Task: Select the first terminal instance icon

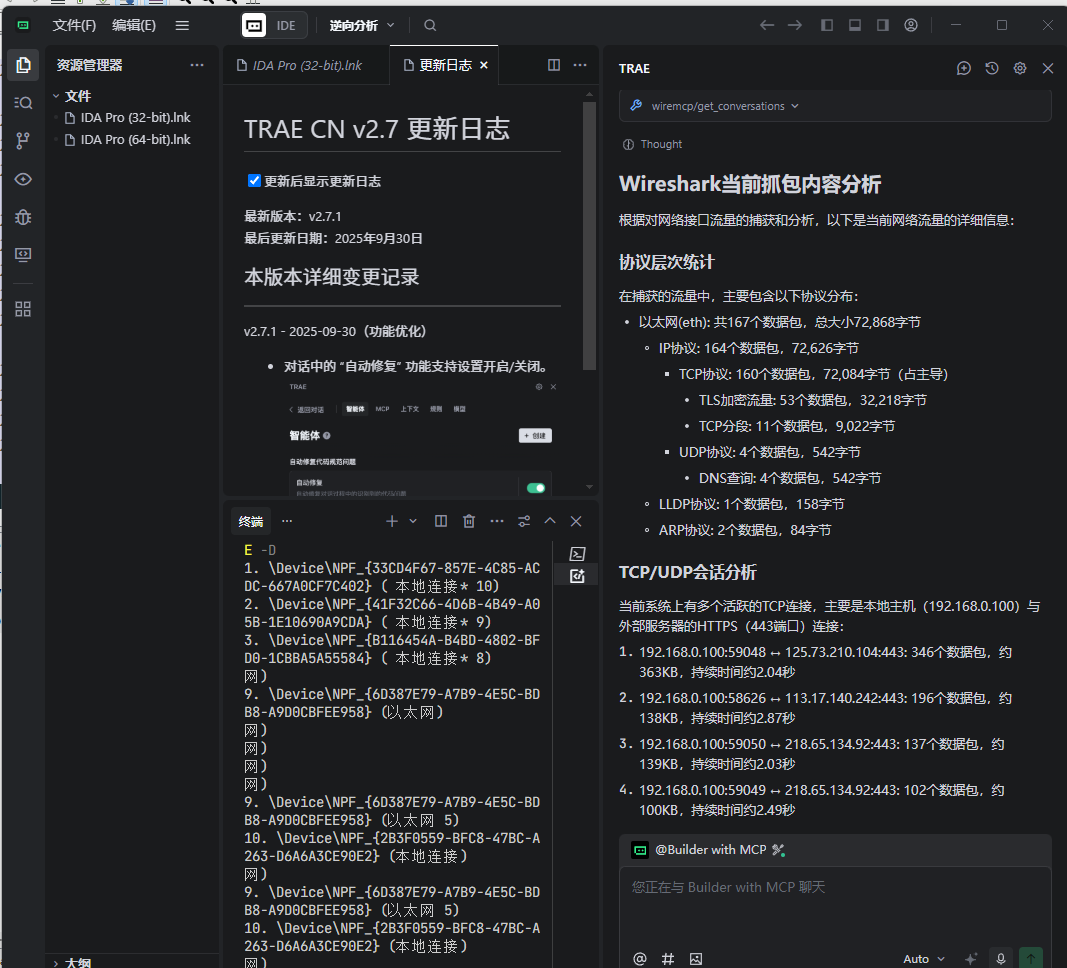Action: pyautogui.click(x=577, y=554)
